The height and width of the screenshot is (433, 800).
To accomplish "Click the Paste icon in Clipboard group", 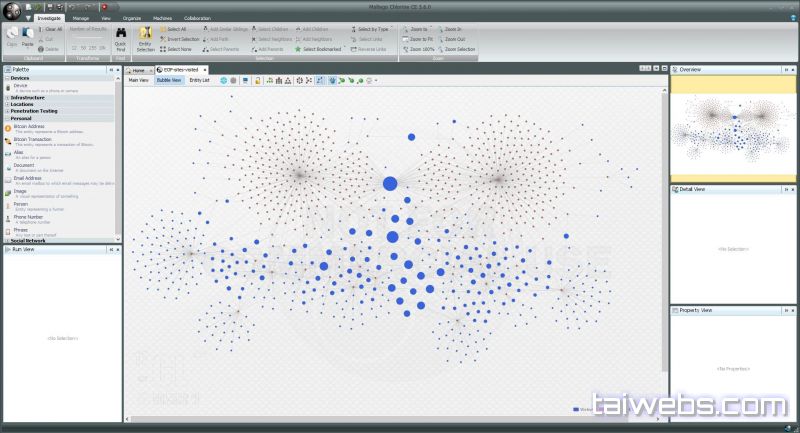I will pos(29,34).
